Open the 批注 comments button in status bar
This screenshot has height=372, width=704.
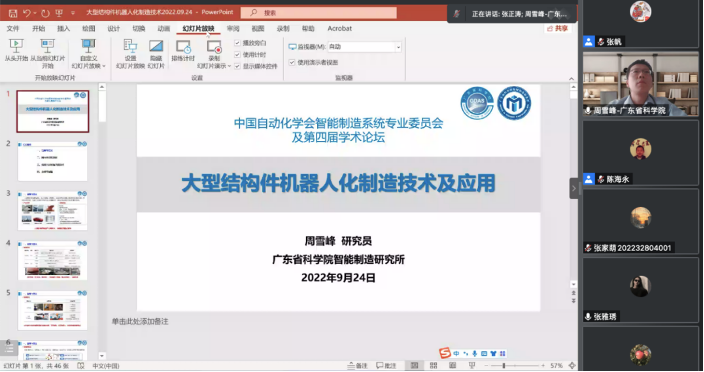[x=386, y=366]
